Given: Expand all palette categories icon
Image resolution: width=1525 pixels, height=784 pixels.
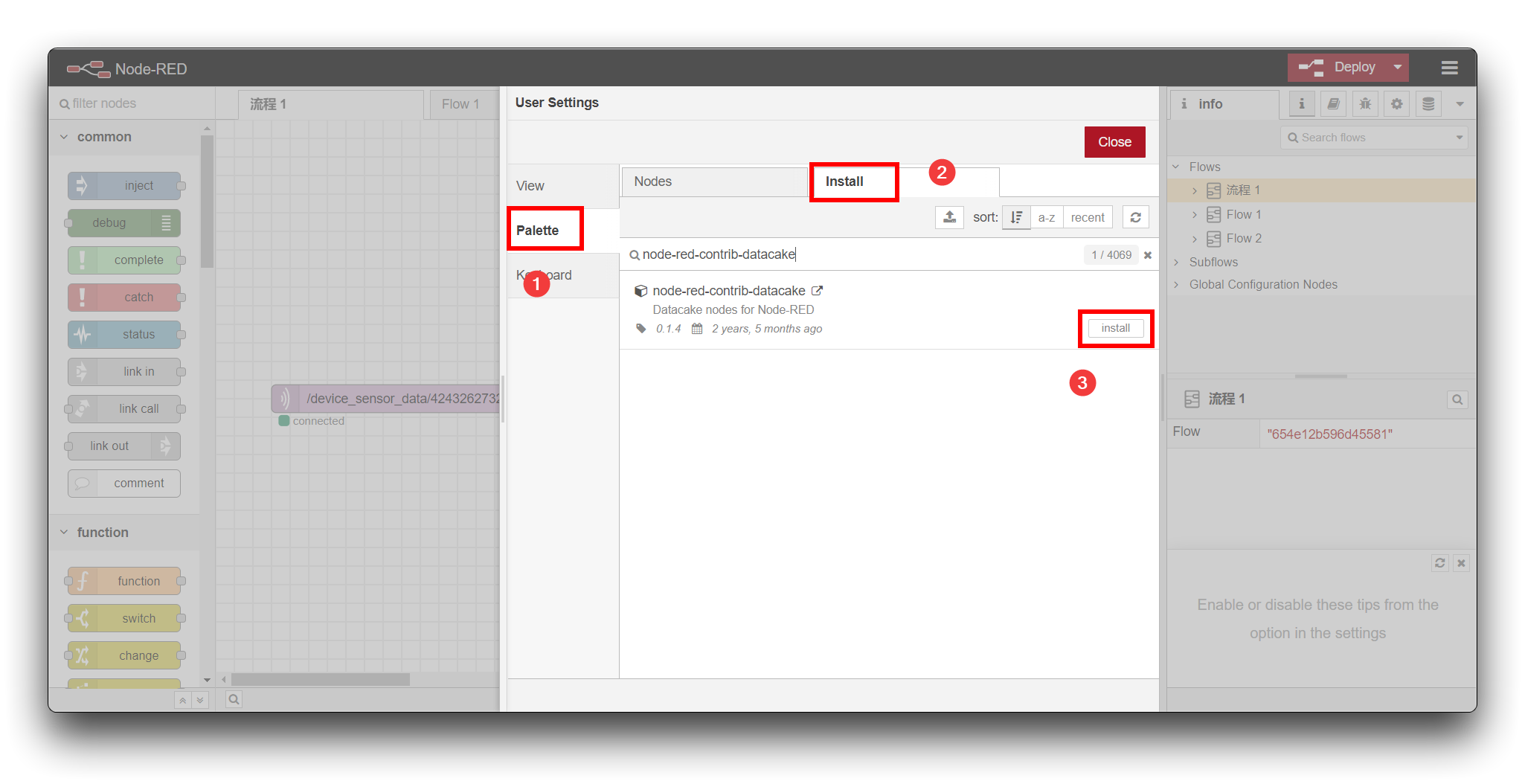Looking at the screenshot, I should tap(200, 700).
